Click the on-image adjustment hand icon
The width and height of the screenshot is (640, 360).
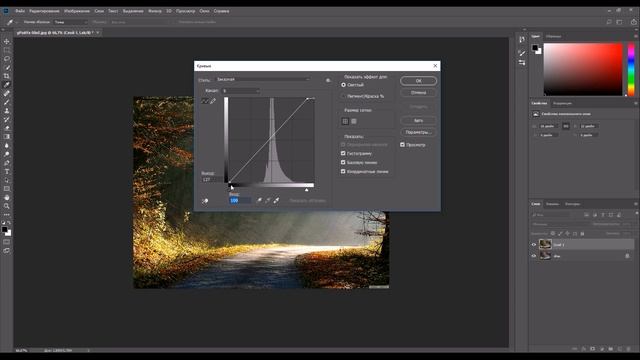(x=205, y=201)
